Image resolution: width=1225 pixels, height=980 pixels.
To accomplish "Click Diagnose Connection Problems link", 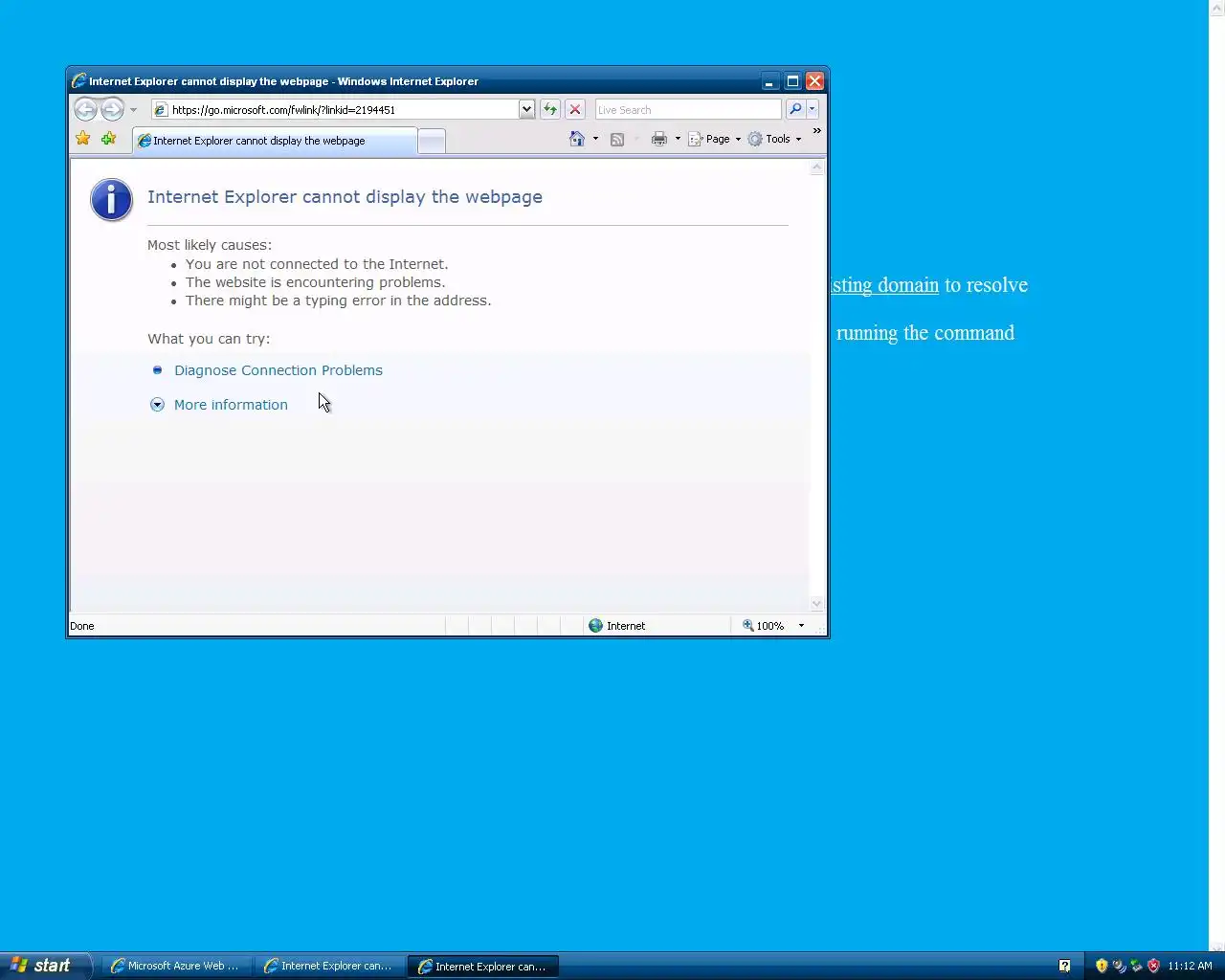I will (x=278, y=370).
